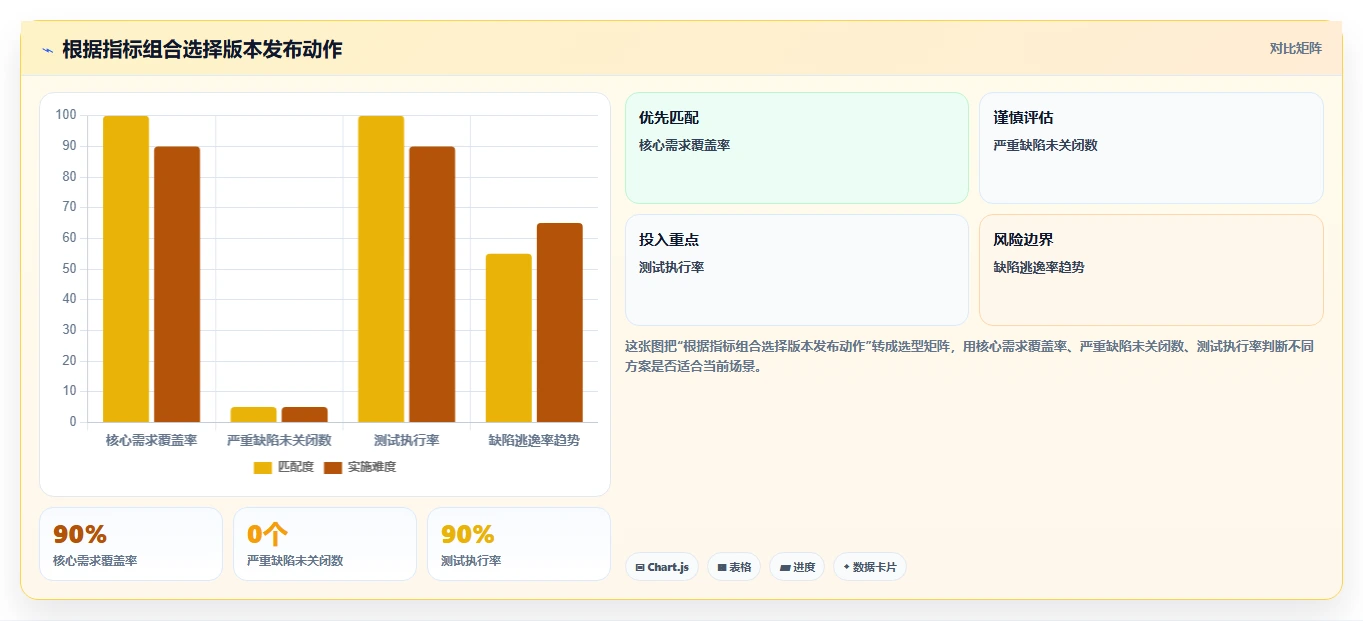Image resolution: width=1363 pixels, height=621 pixels.
Task: Click the Chart.js tag
Action: (662, 567)
